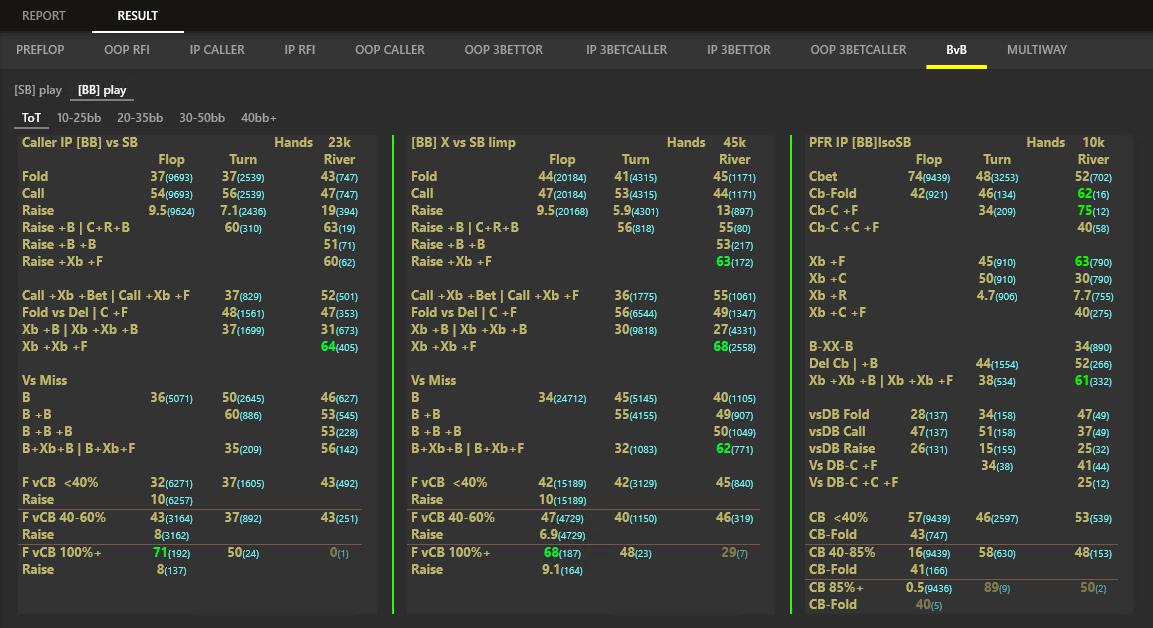
Task: Show the [SB] play view
Action: coord(38,90)
